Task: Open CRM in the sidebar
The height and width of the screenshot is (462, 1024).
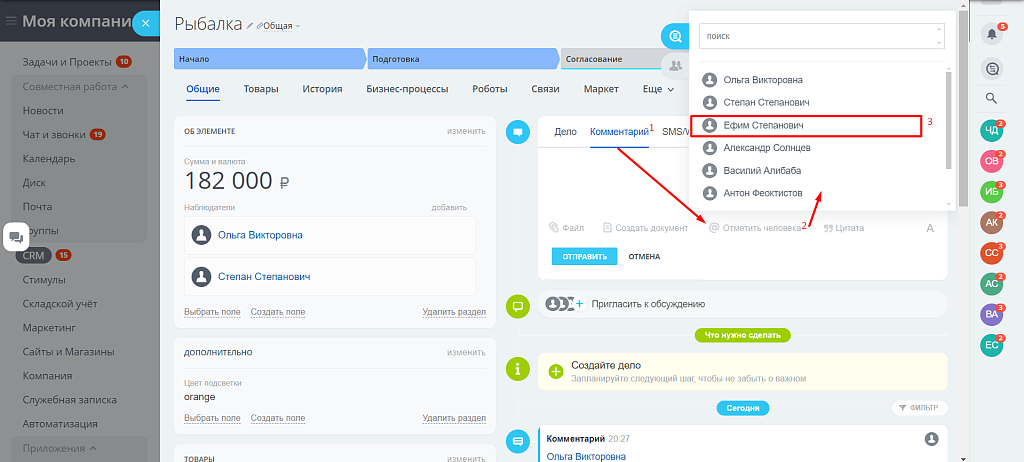Action: tap(33, 256)
